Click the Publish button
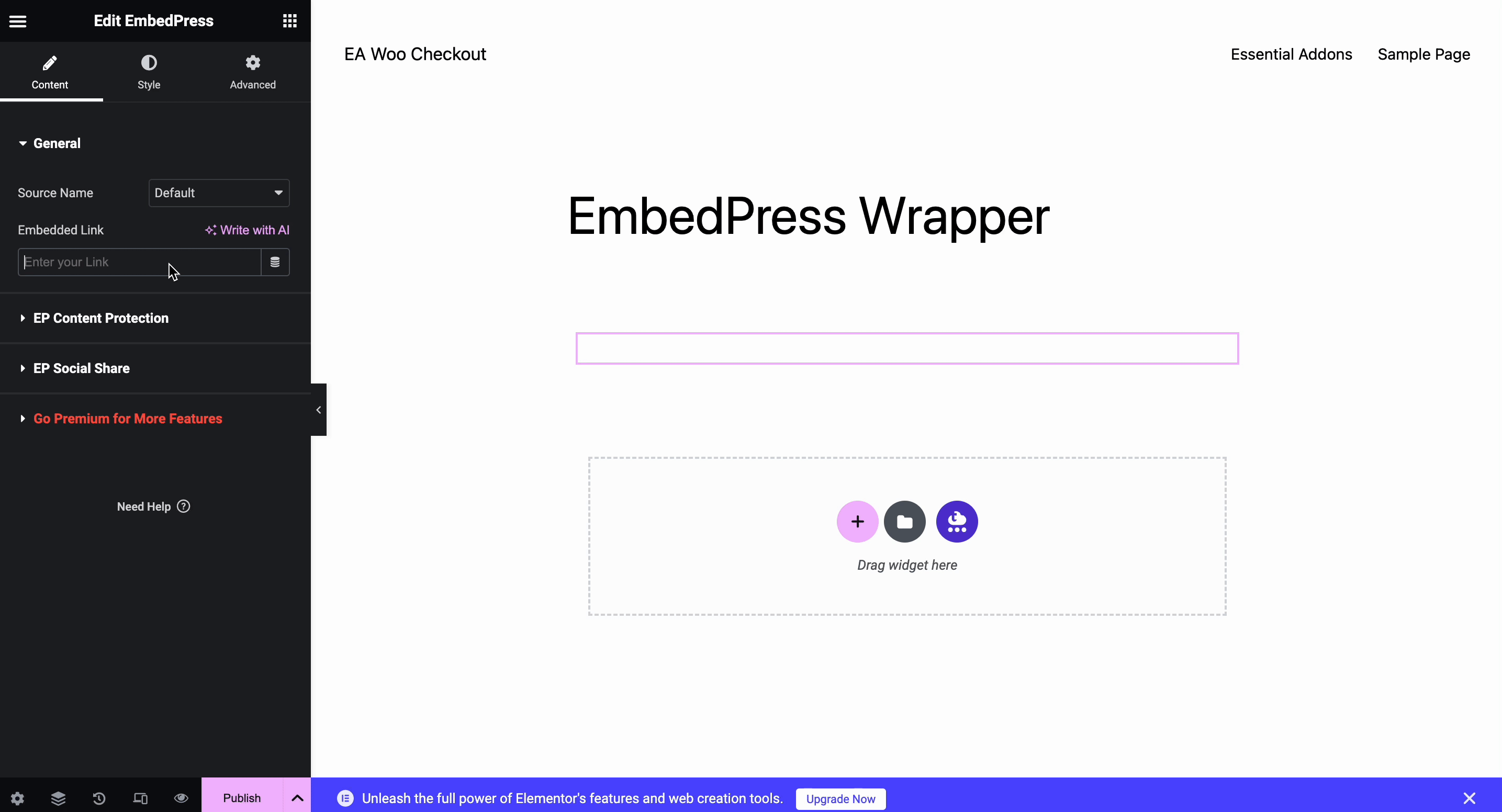Viewport: 1502px width, 812px height. (242, 798)
